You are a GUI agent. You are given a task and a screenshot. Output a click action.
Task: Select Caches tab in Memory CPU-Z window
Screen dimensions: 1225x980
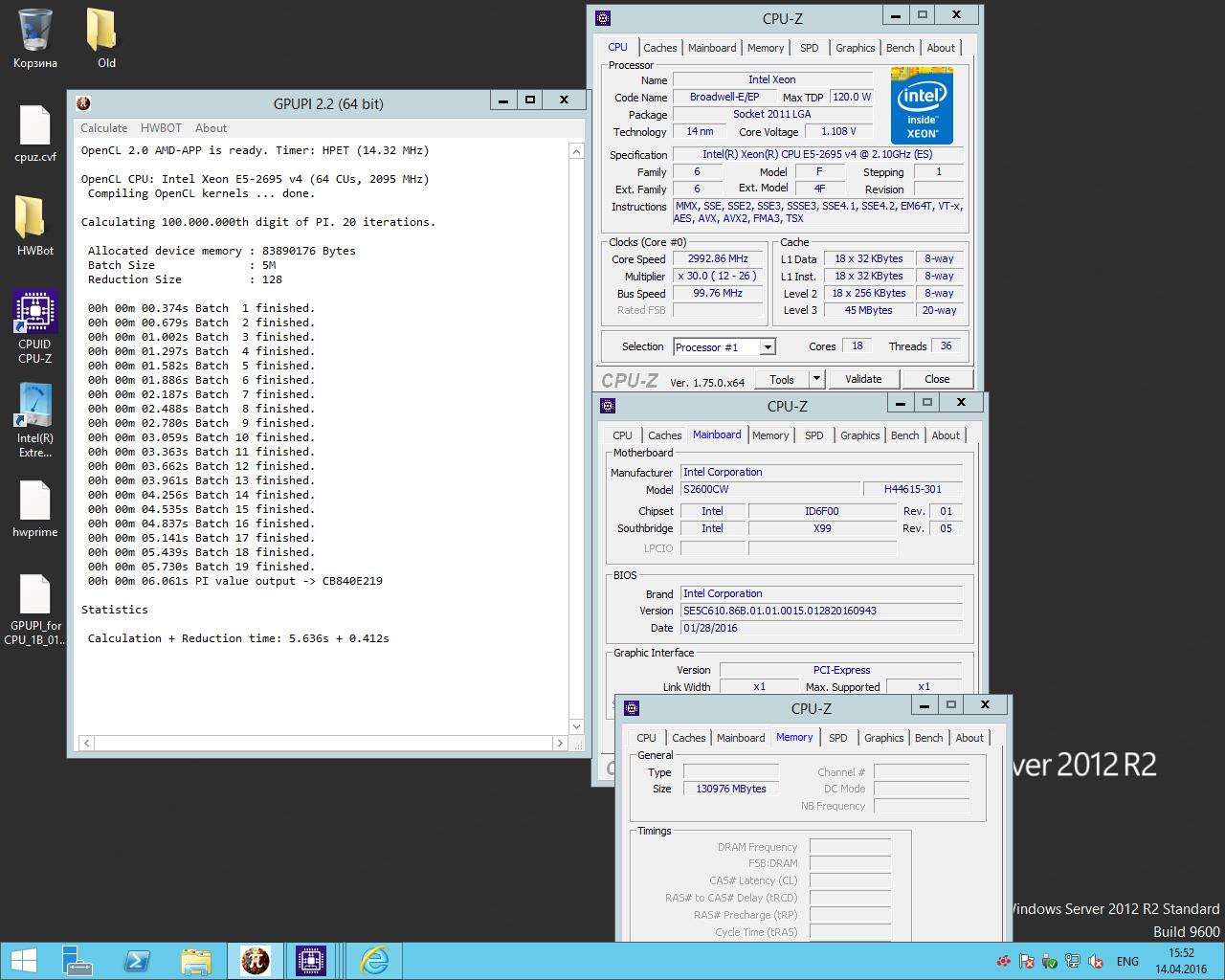coord(688,738)
